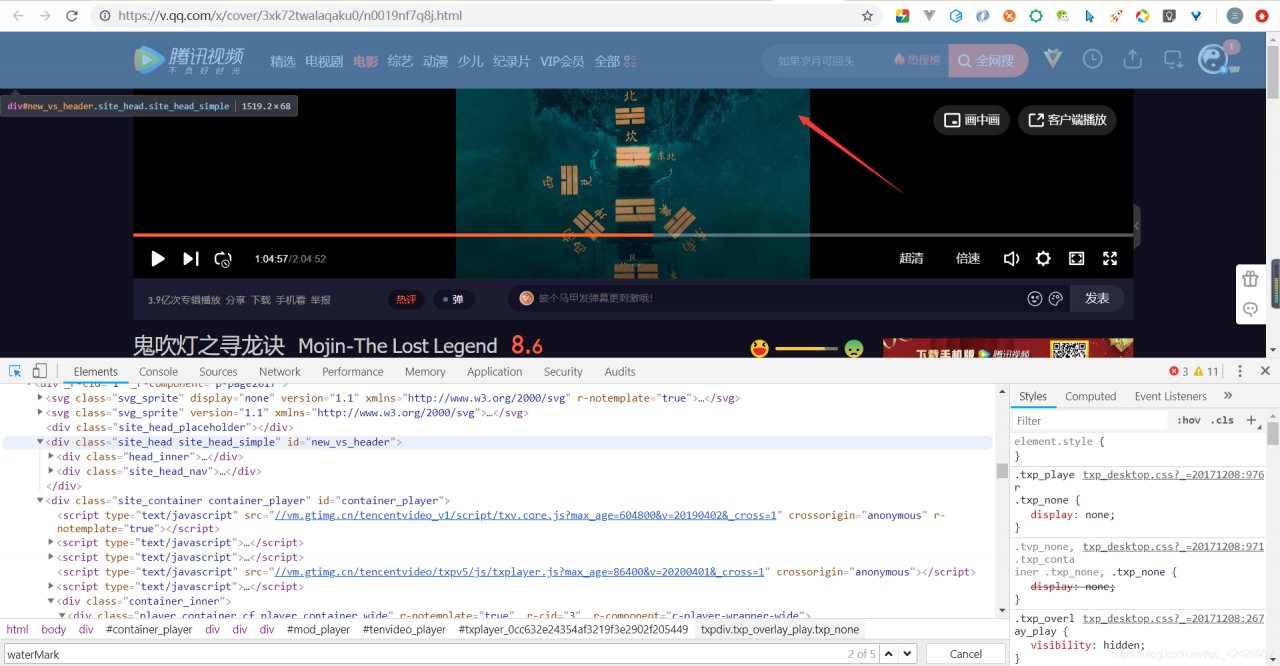Open the 纪录片 navigation item

[x=512, y=61]
